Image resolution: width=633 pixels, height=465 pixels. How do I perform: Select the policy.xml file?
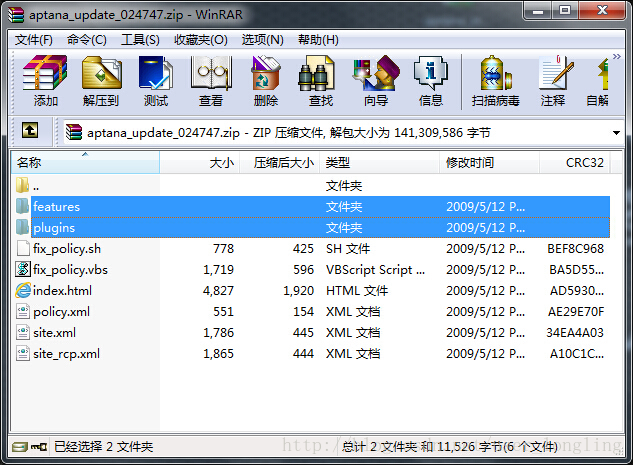tap(311, 312)
